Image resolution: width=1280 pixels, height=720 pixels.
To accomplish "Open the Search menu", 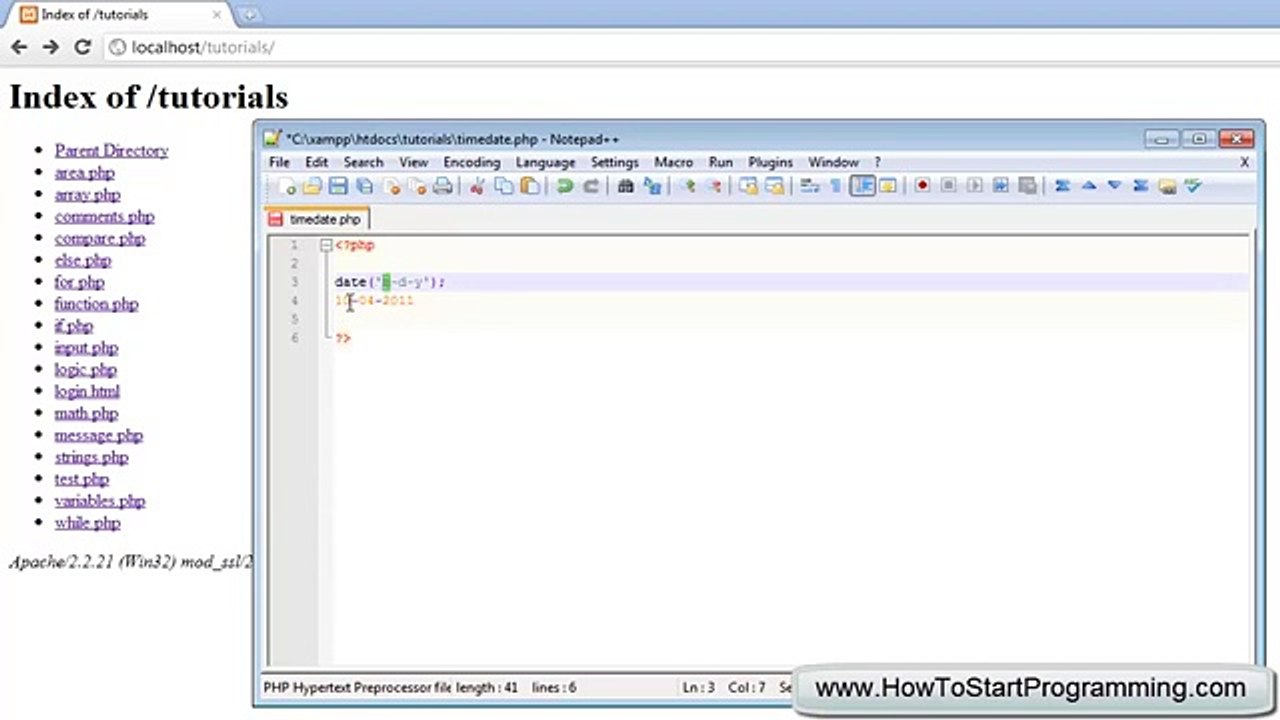I will [x=363, y=162].
